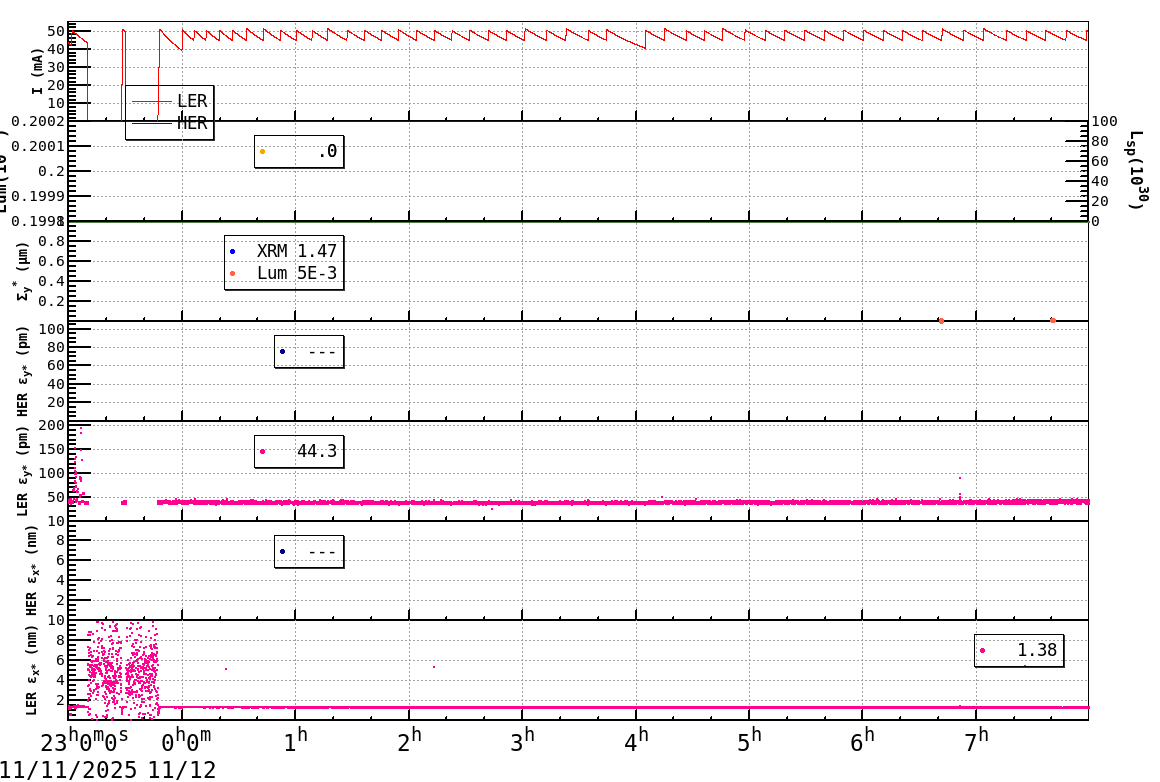
Task: Click the 1.38 value legend box
Action: tap(1019, 650)
